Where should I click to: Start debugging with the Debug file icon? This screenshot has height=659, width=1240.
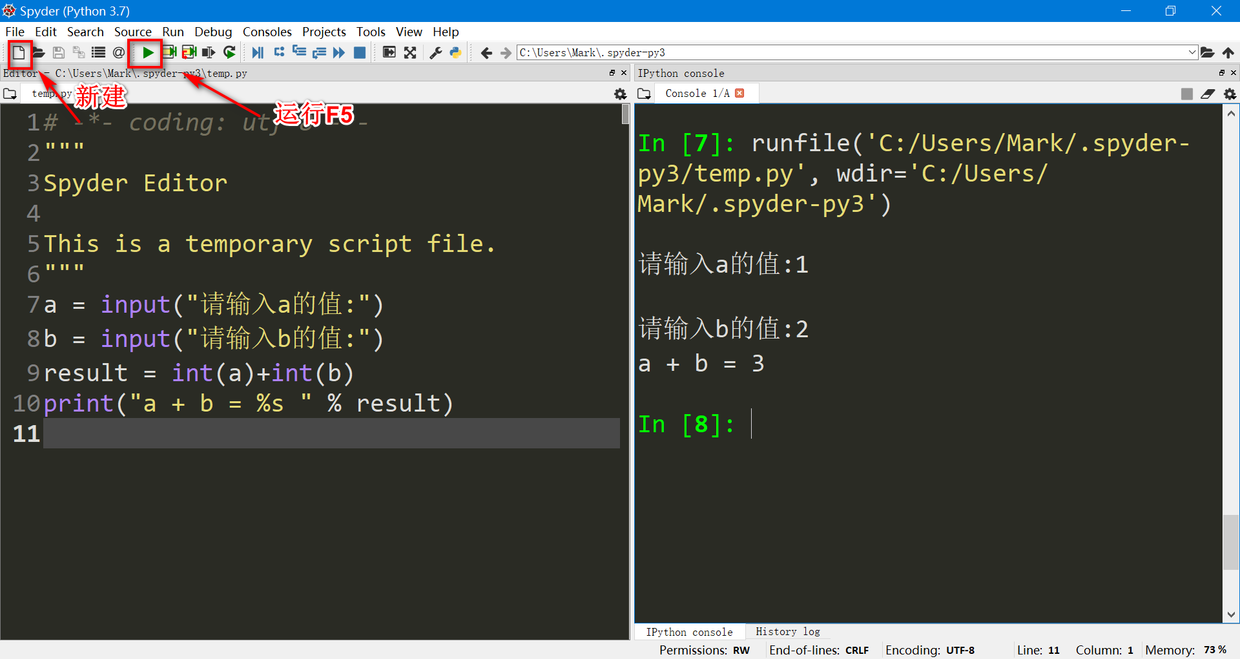click(x=258, y=52)
